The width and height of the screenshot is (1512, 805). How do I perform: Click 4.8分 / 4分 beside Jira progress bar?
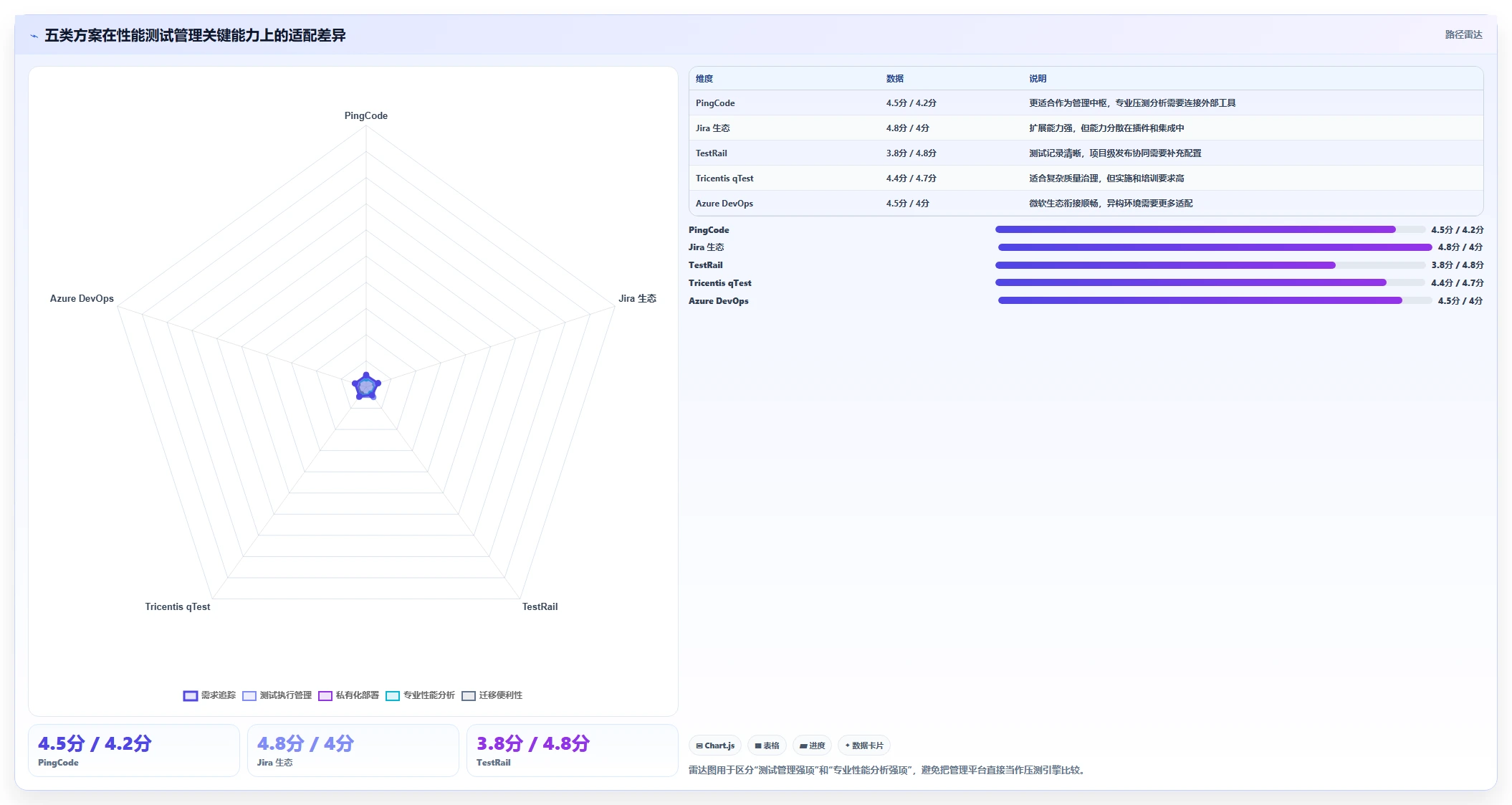(x=1460, y=247)
